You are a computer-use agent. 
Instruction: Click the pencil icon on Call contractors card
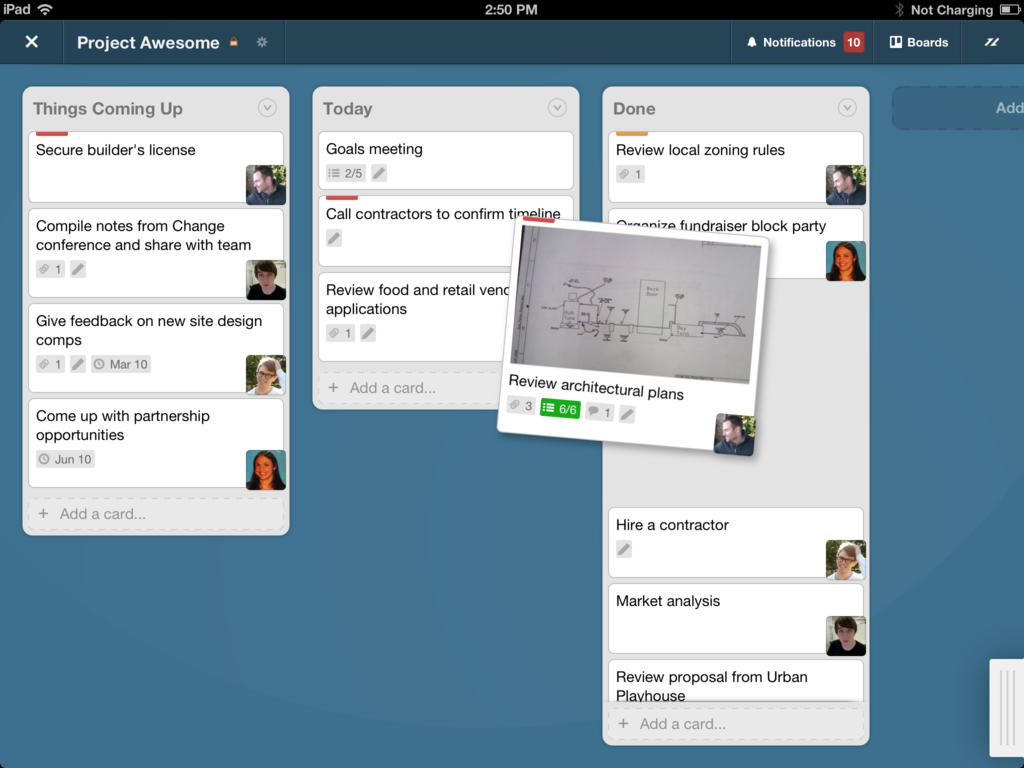333,237
